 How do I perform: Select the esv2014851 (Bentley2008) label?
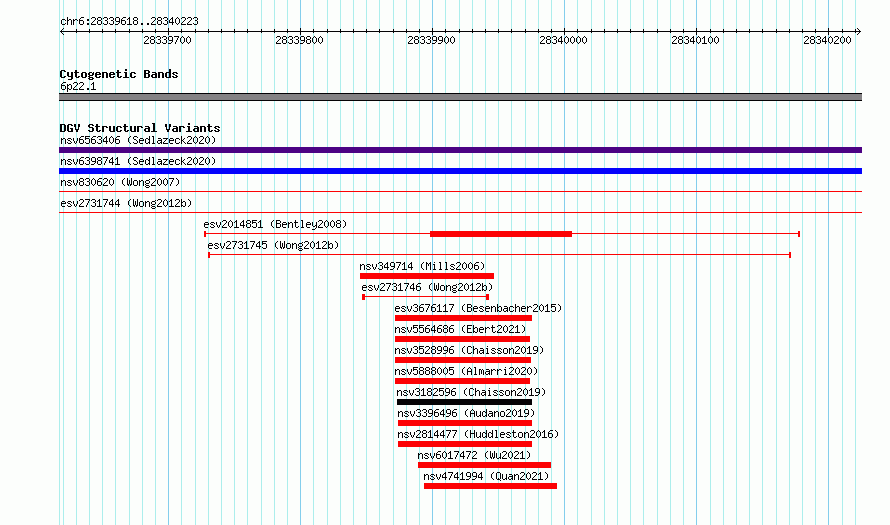point(275,224)
